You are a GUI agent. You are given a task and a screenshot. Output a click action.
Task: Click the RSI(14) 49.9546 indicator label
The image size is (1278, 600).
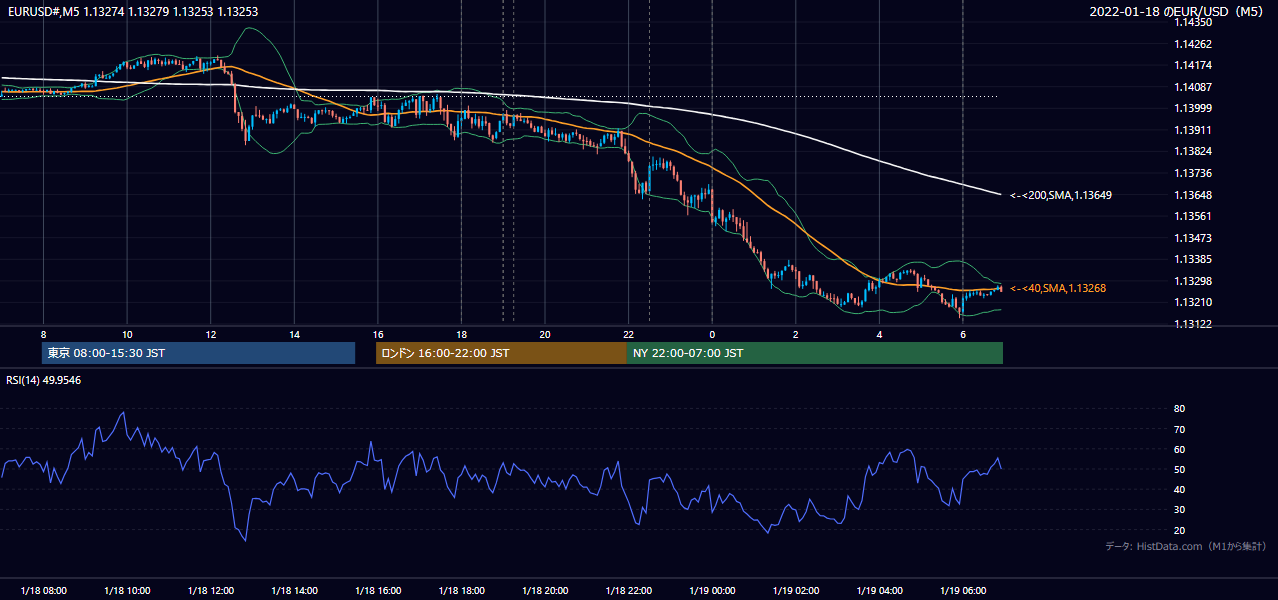(x=44, y=380)
